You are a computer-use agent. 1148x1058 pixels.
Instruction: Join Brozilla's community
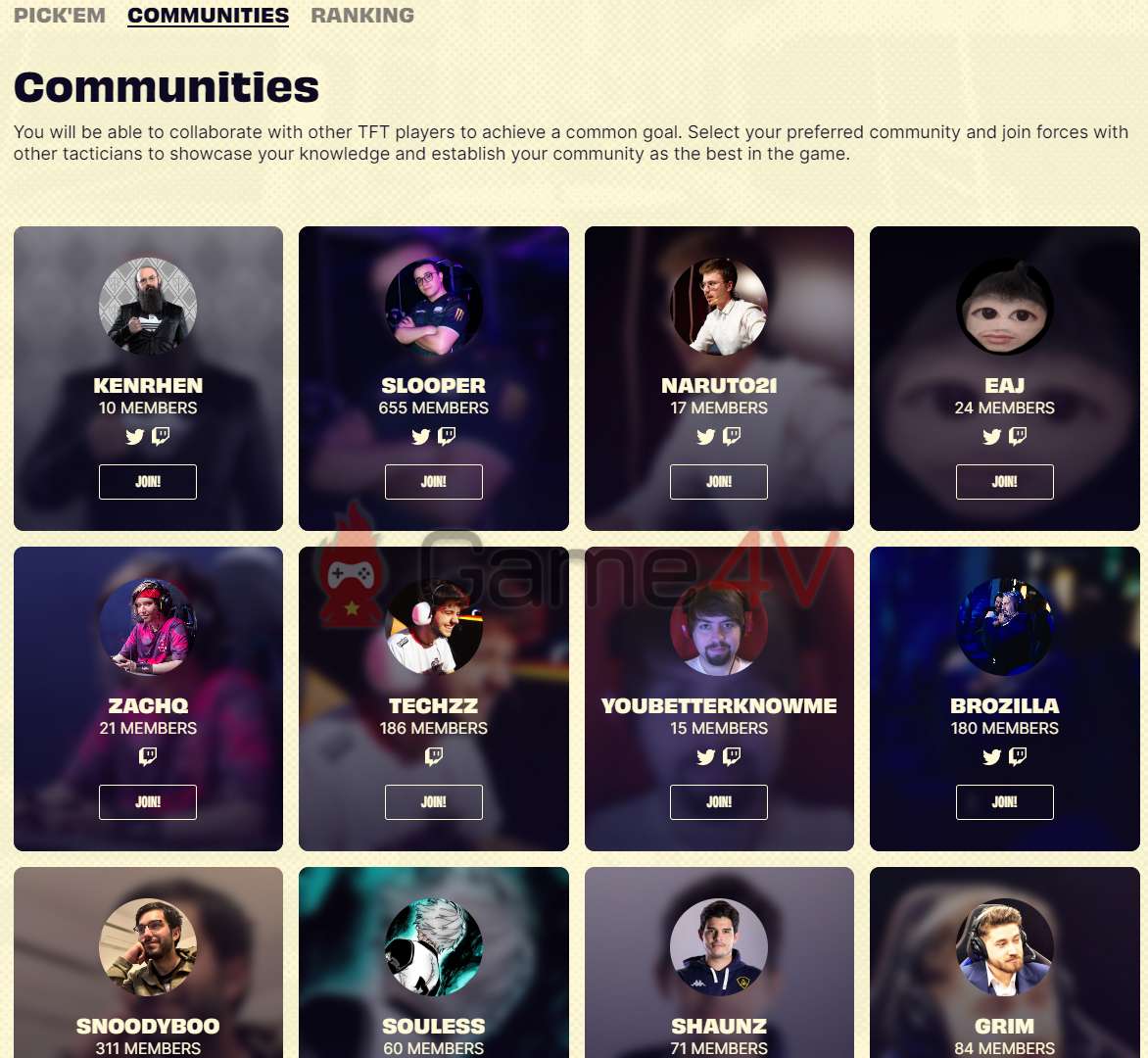[1005, 801]
